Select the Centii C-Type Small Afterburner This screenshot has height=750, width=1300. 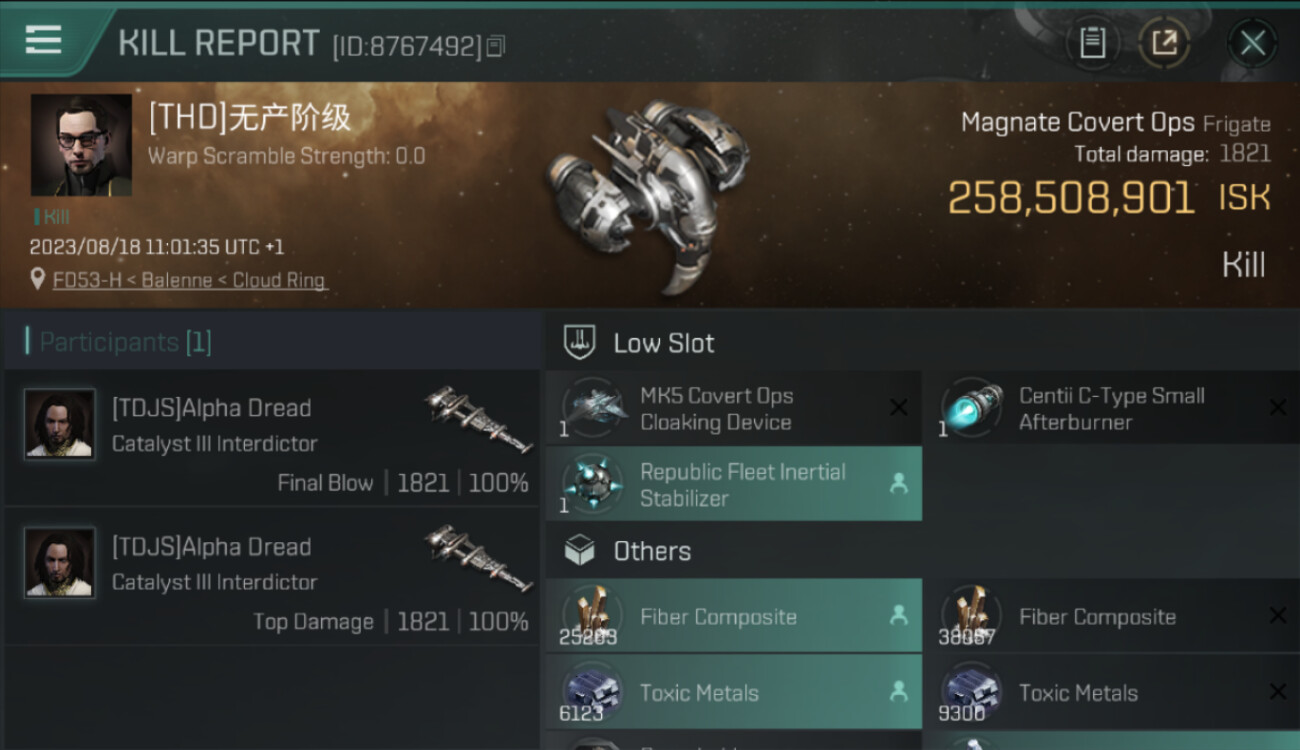pos(1110,409)
